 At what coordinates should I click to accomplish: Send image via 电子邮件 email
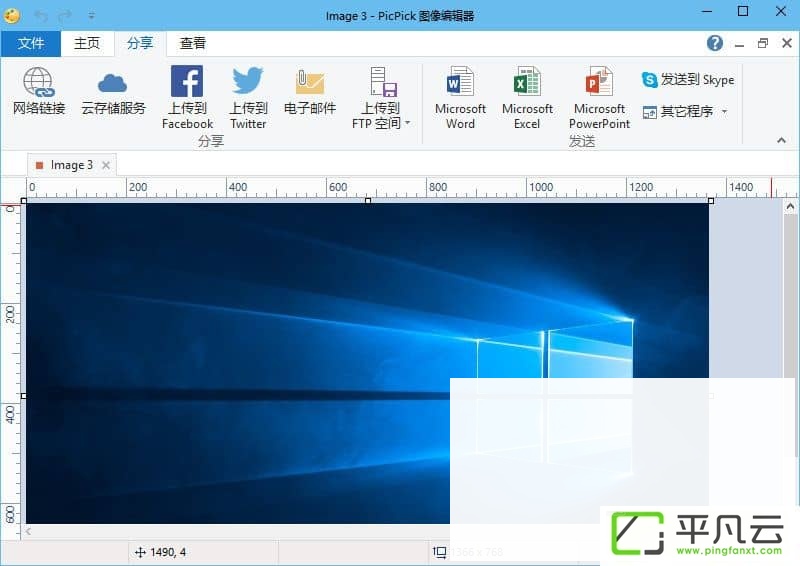click(x=310, y=91)
